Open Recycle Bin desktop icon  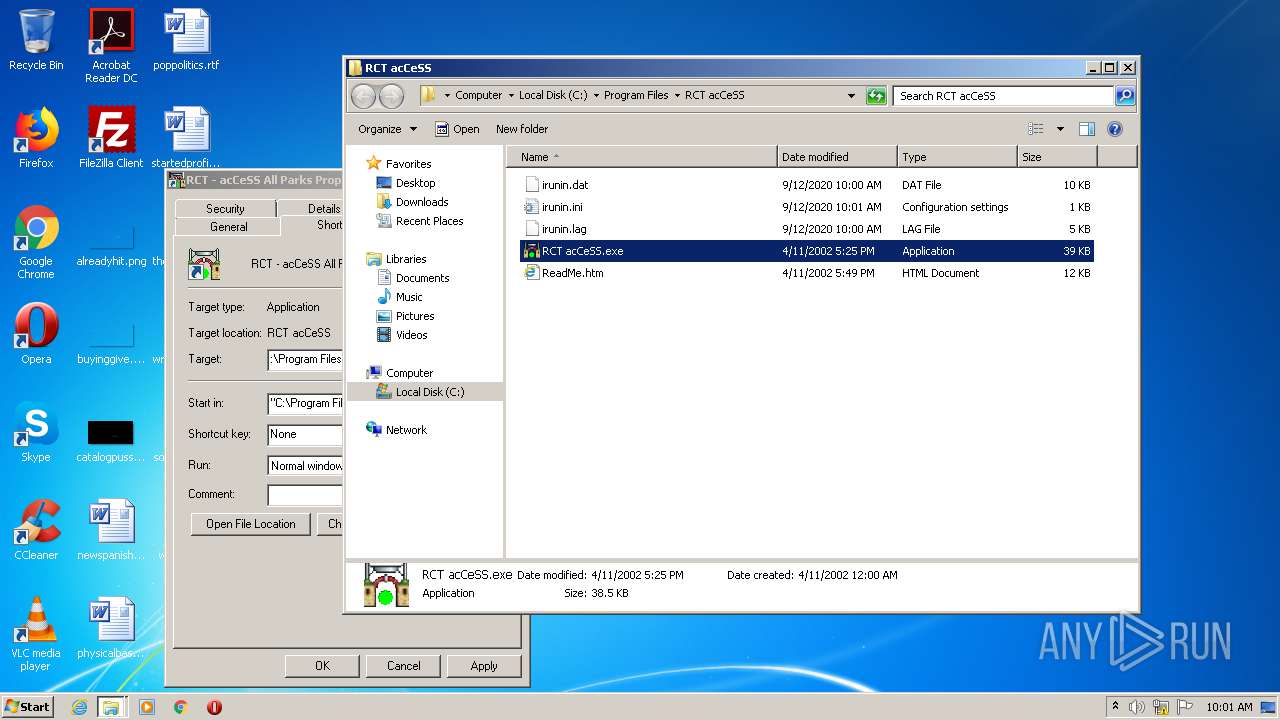pyautogui.click(x=36, y=40)
